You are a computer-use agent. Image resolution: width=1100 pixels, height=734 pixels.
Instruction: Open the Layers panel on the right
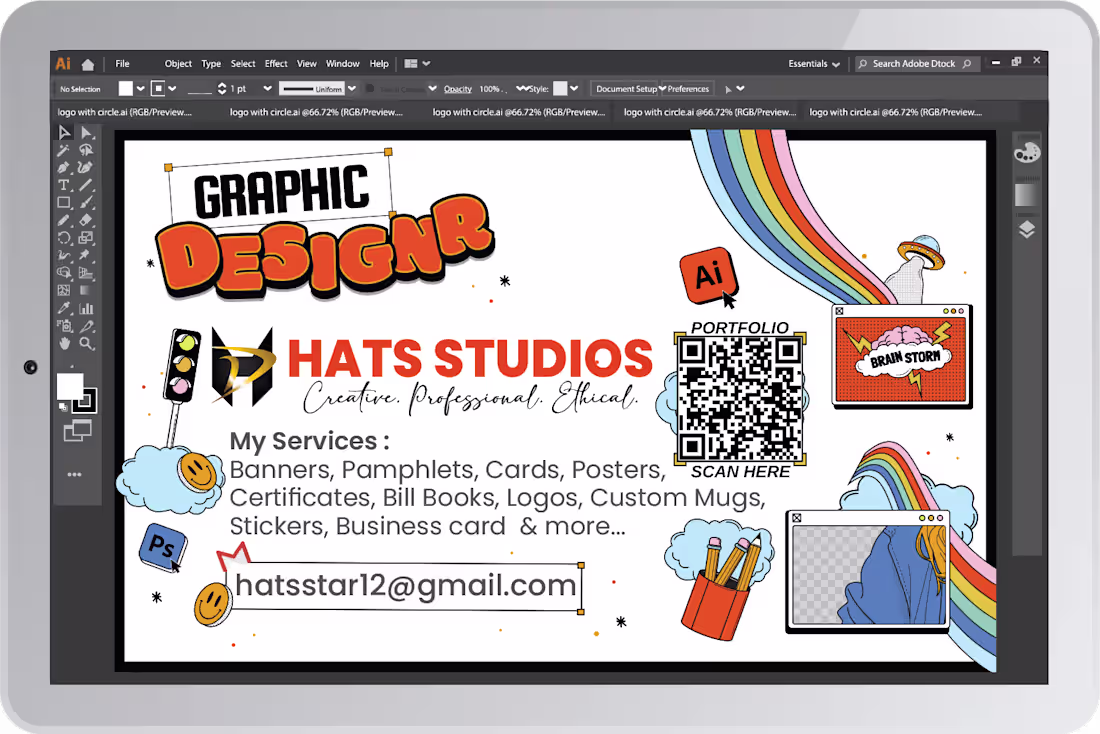pyautogui.click(x=1025, y=229)
